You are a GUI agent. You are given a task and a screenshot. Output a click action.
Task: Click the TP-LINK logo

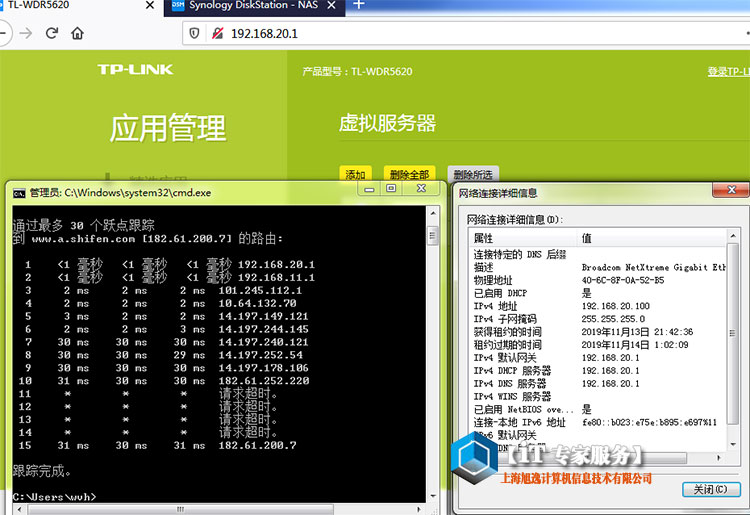(135, 69)
